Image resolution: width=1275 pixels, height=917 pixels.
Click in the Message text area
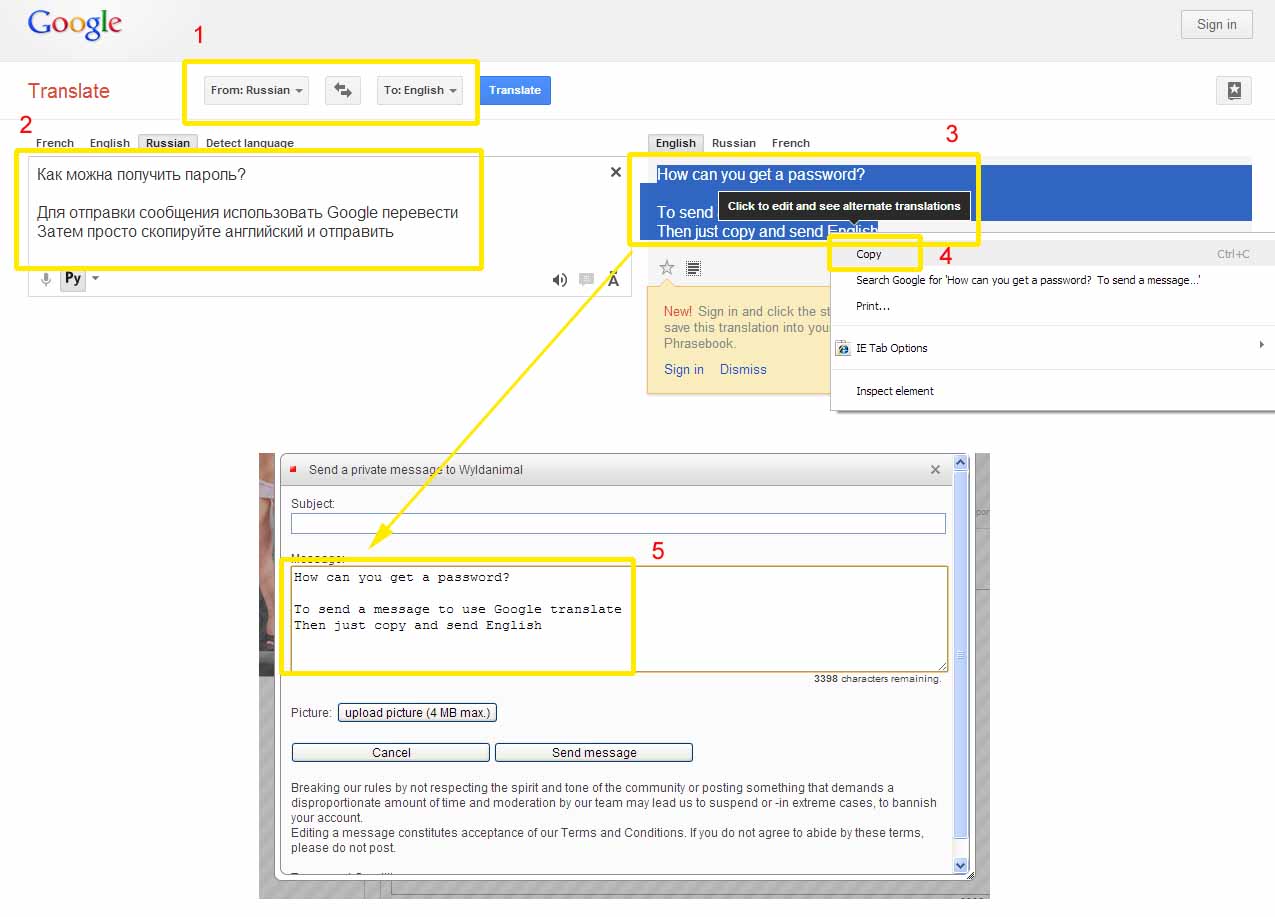620,619
